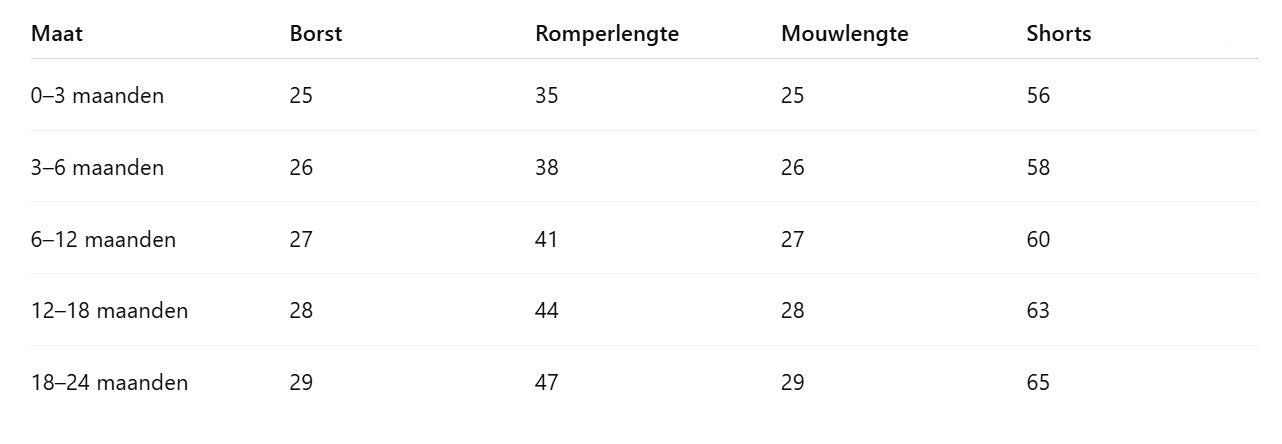Click the Borst column header

tap(316, 34)
